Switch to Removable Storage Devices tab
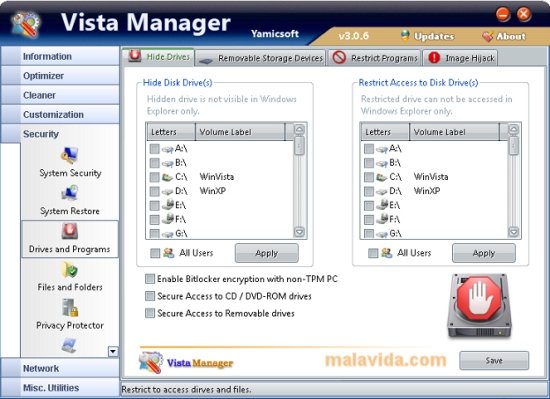Image resolution: width=550 pixels, height=399 pixels. [x=261, y=58]
